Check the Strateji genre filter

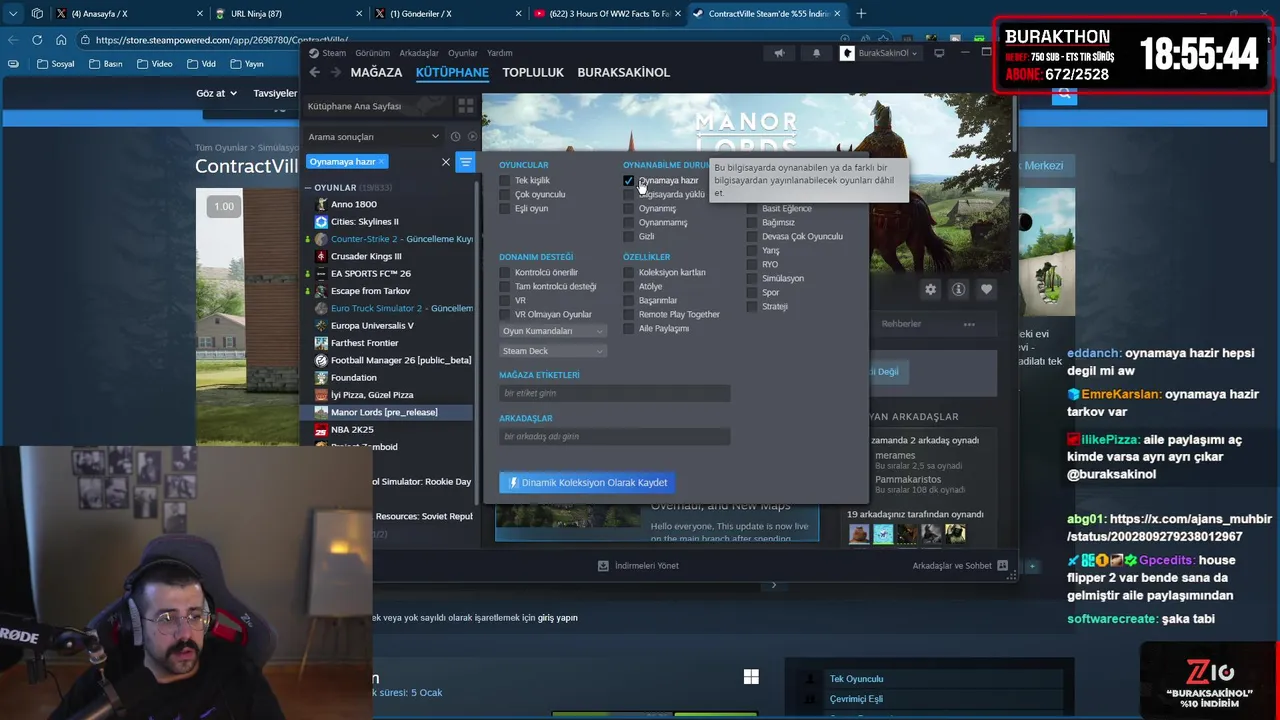pyautogui.click(x=753, y=307)
